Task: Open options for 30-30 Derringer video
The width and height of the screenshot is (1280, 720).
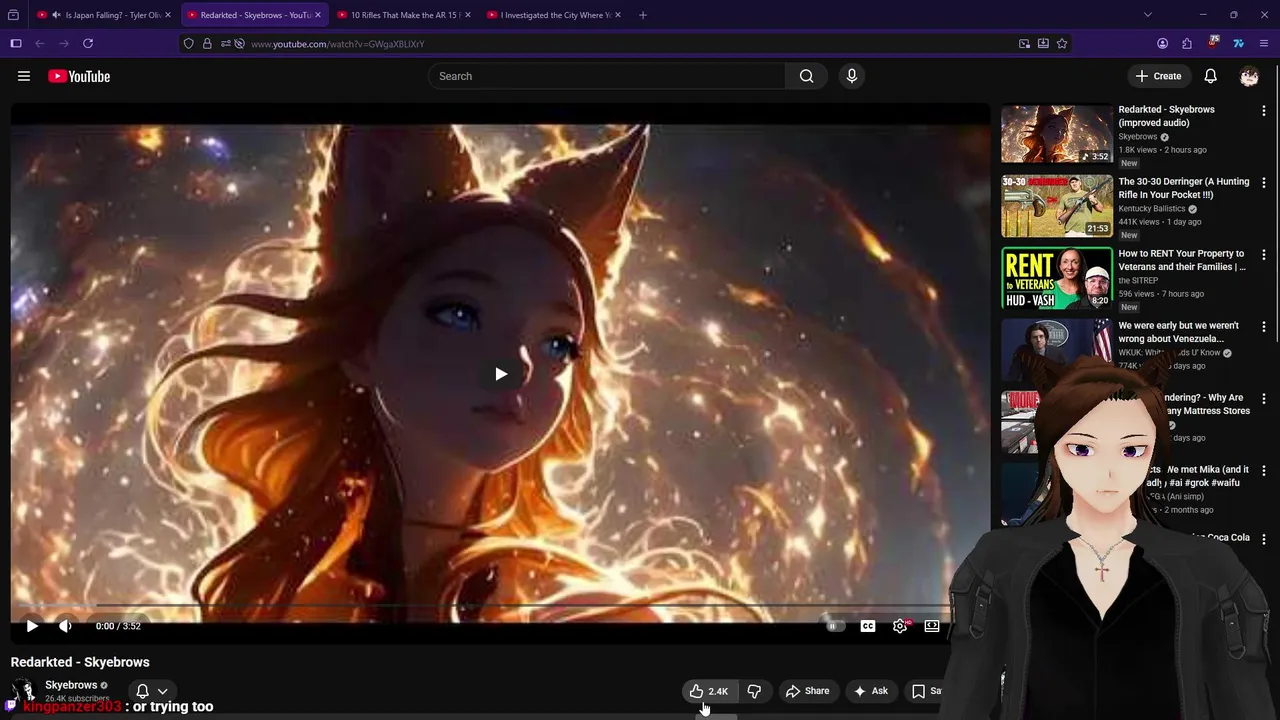Action: (1264, 183)
